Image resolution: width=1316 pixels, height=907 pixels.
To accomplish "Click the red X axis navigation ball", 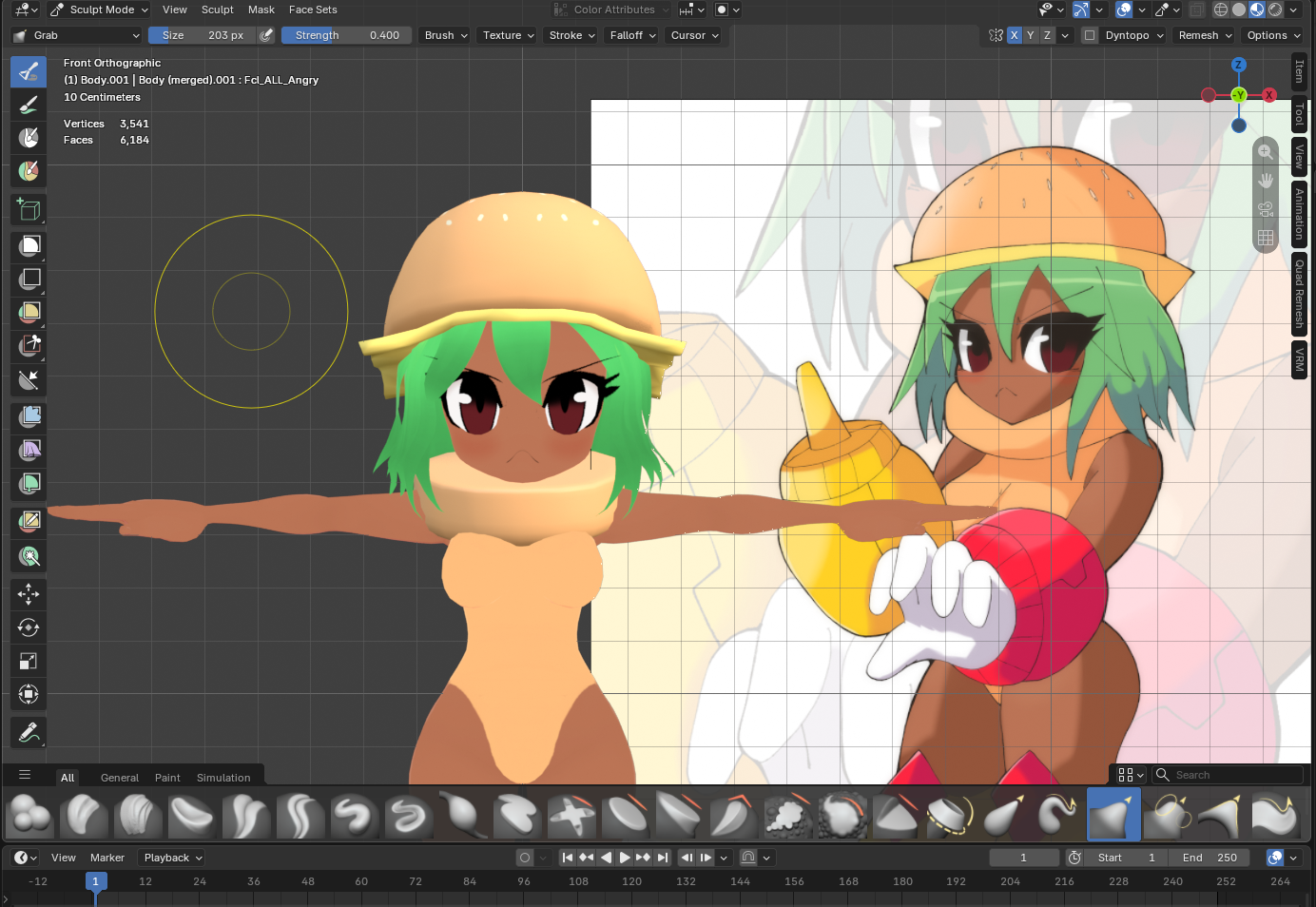I will [1268, 95].
